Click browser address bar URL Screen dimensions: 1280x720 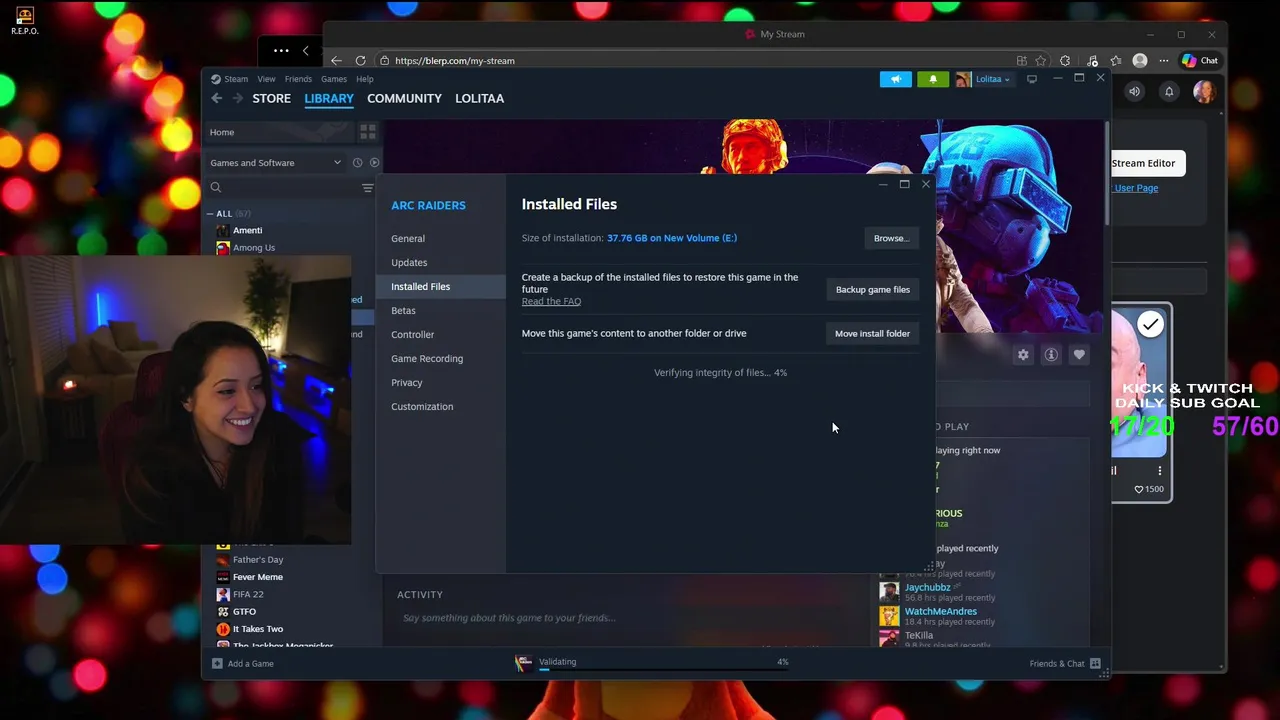point(455,61)
